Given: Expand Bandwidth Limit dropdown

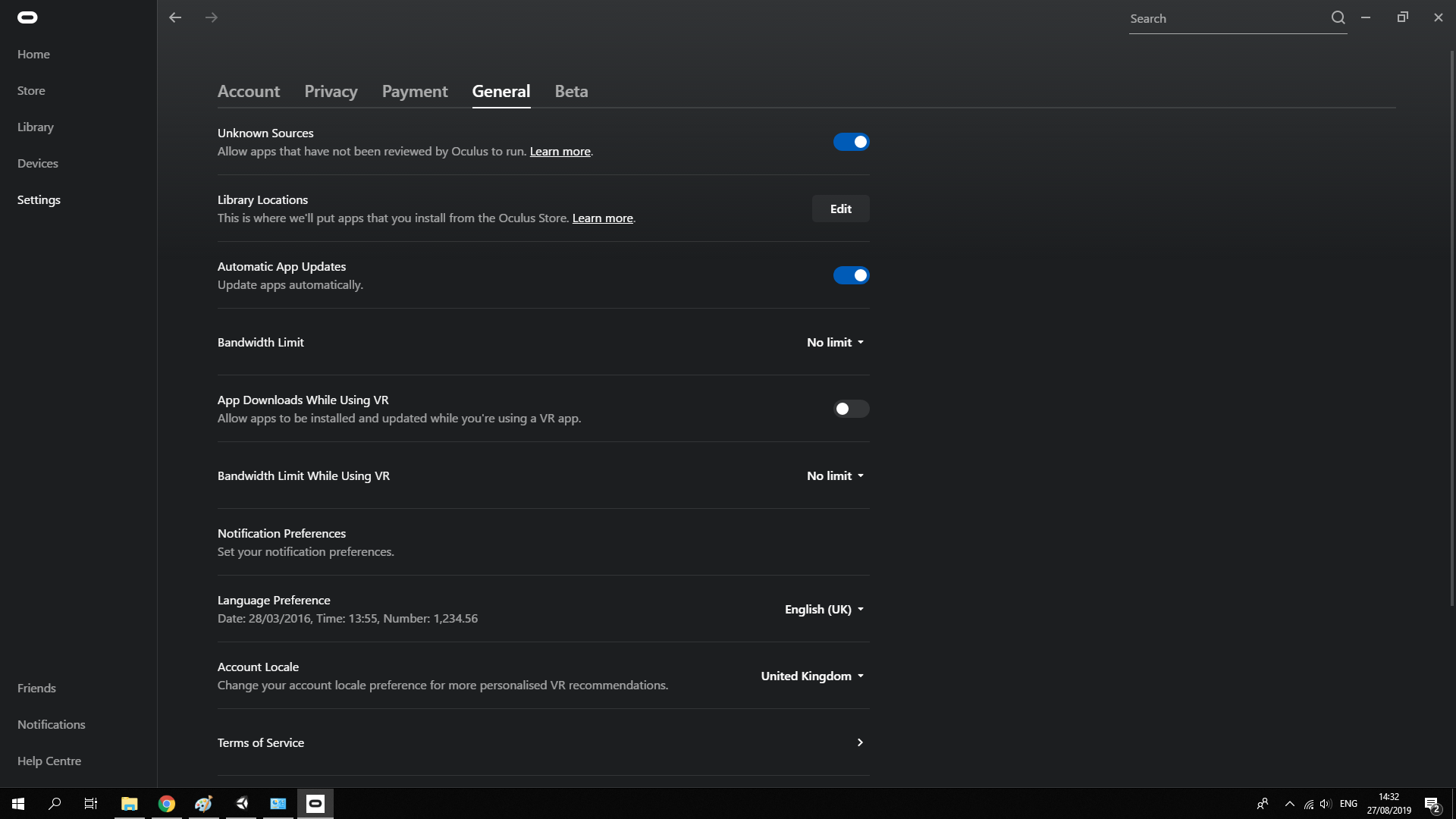Looking at the screenshot, I should pyautogui.click(x=835, y=341).
